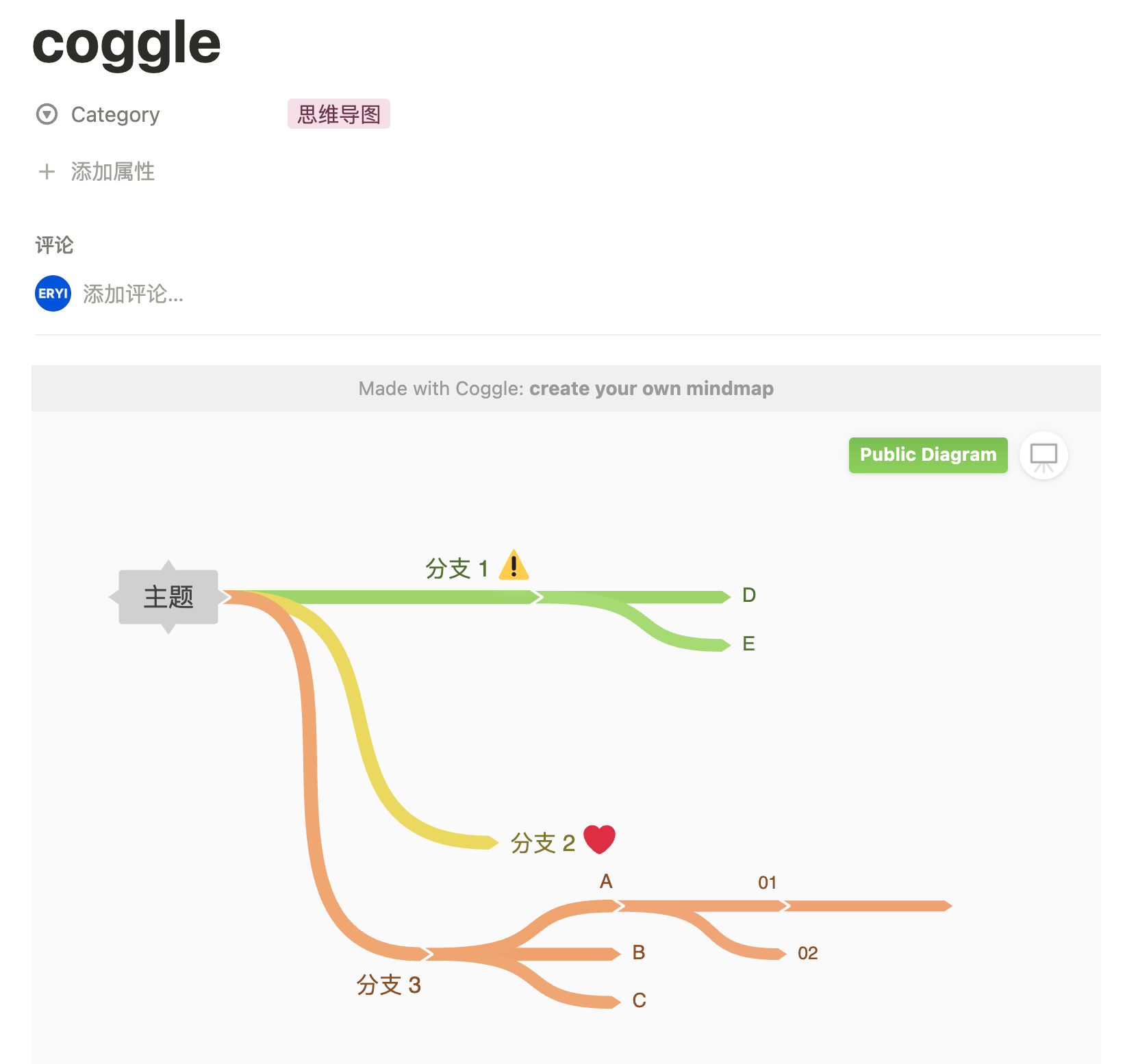Click the ERYI user avatar

[53, 294]
